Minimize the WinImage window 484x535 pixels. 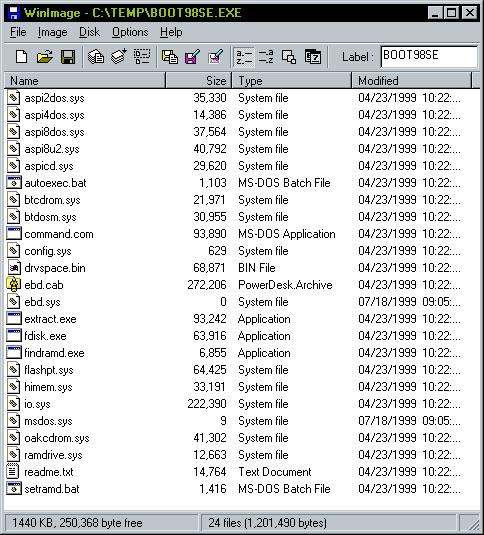point(435,13)
